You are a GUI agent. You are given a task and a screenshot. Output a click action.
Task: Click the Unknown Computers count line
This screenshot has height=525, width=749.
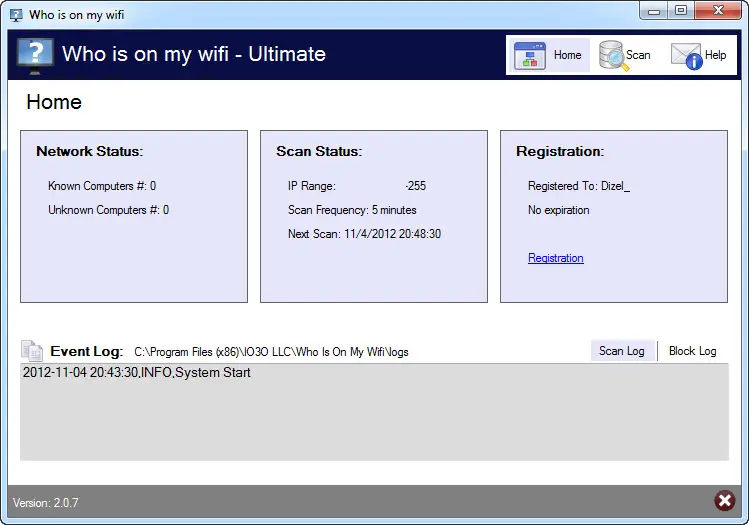(x=108, y=210)
